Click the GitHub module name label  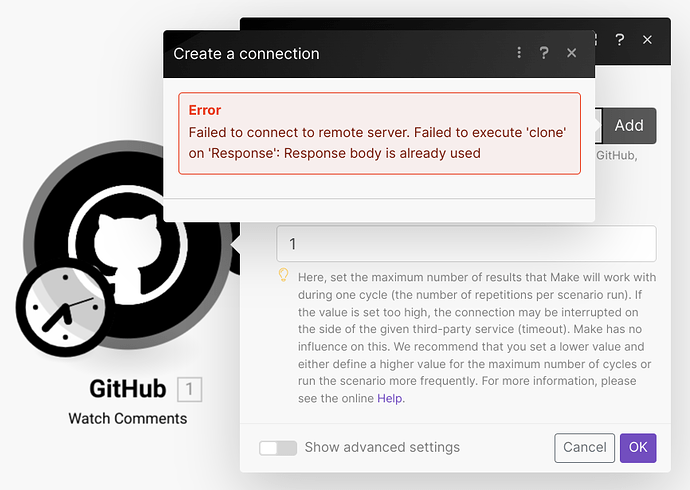coord(127,388)
